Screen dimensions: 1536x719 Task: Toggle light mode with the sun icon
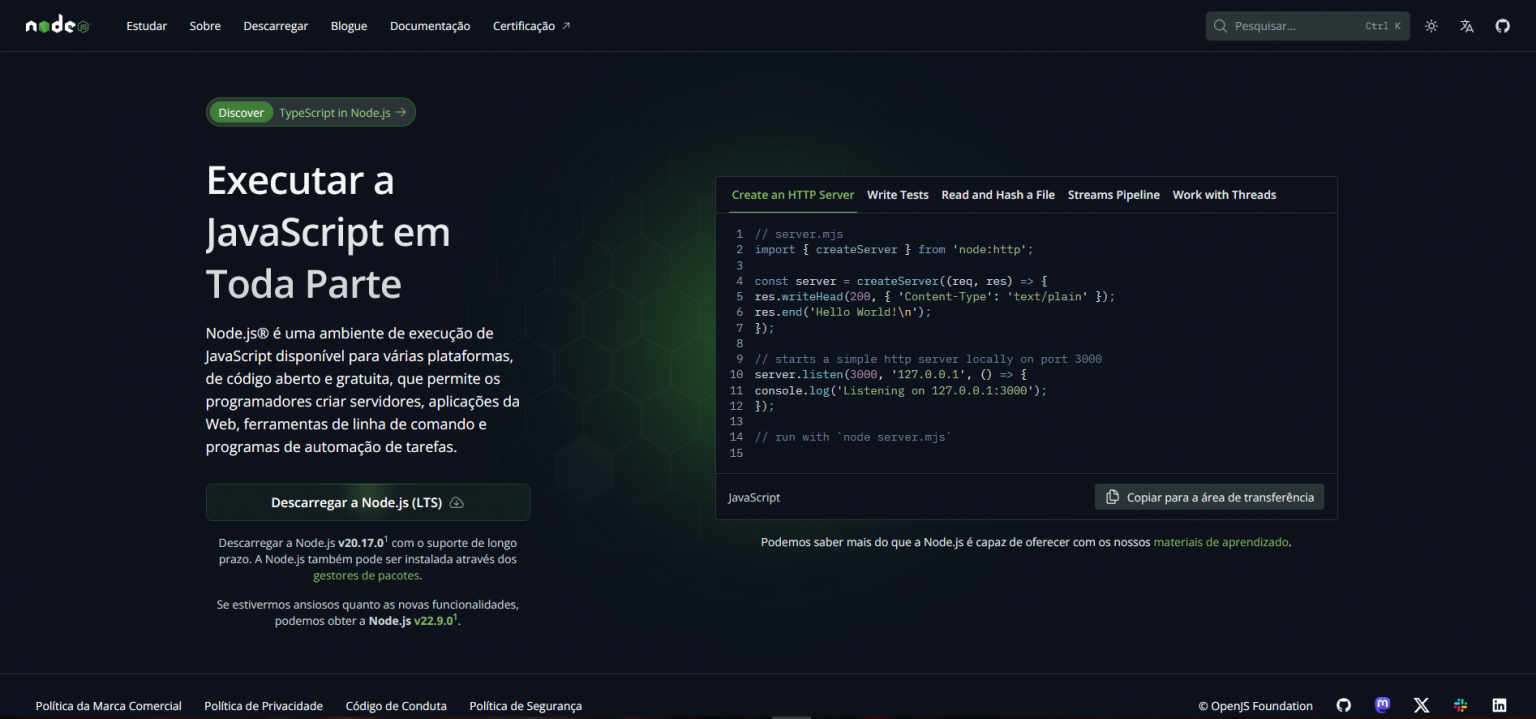(1430, 25)
